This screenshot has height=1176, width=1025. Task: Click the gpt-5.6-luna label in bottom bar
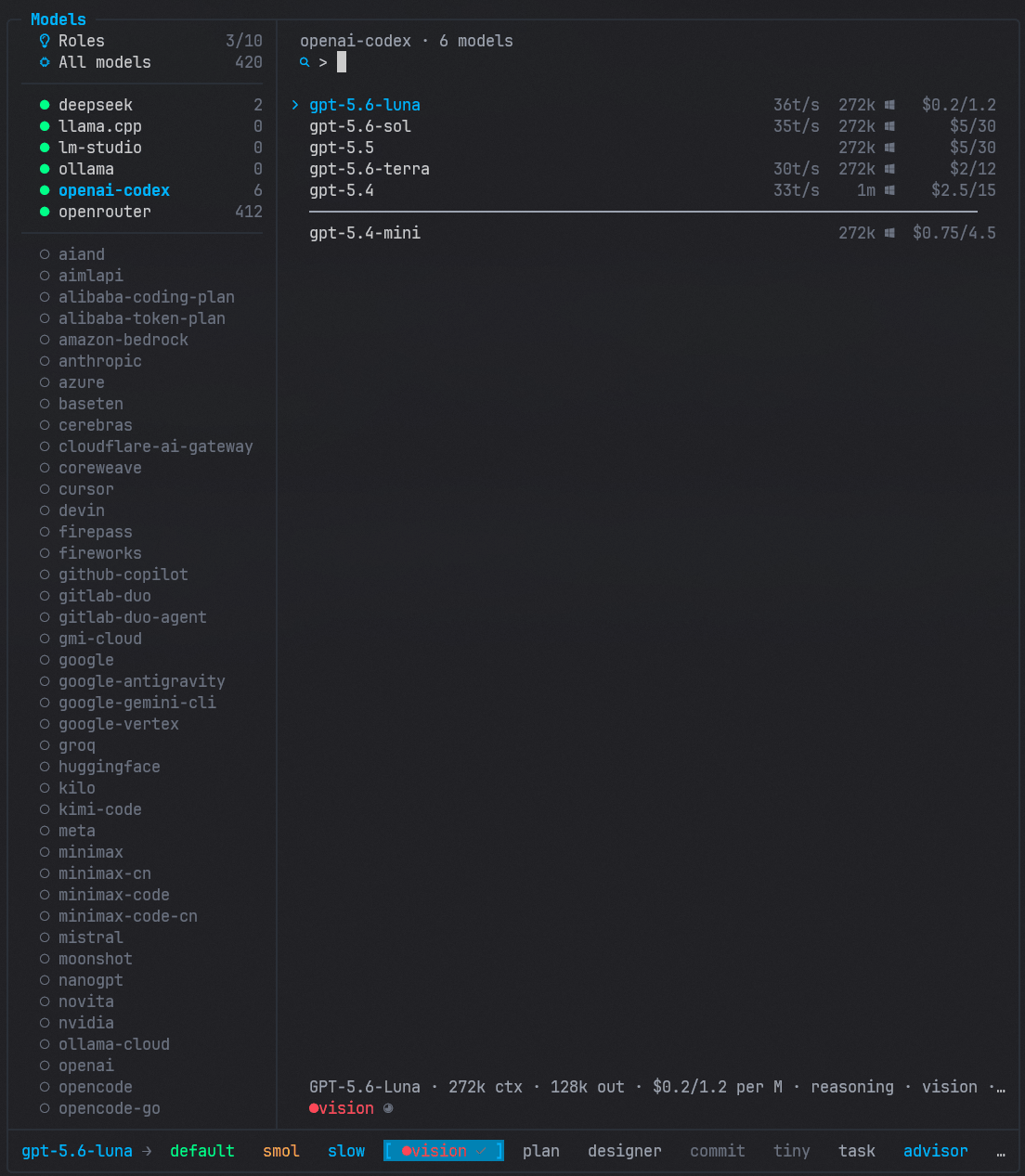[77, 1151]
